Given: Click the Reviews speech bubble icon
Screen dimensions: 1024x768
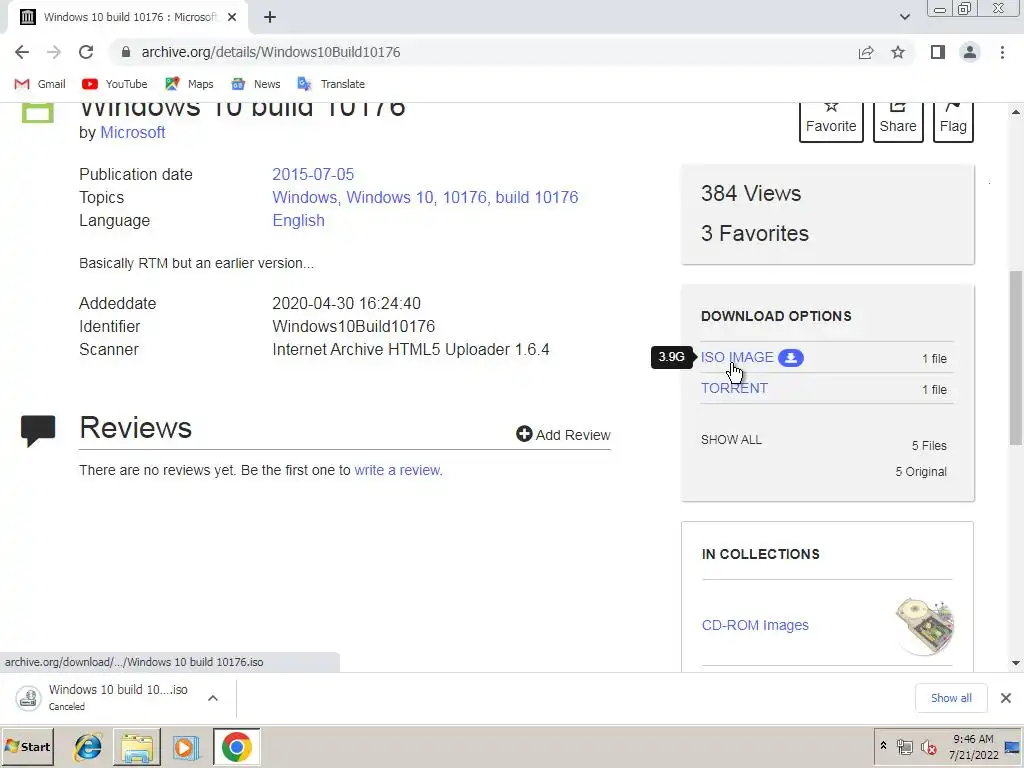Looking at the screenshot, I should click(38, 430).
